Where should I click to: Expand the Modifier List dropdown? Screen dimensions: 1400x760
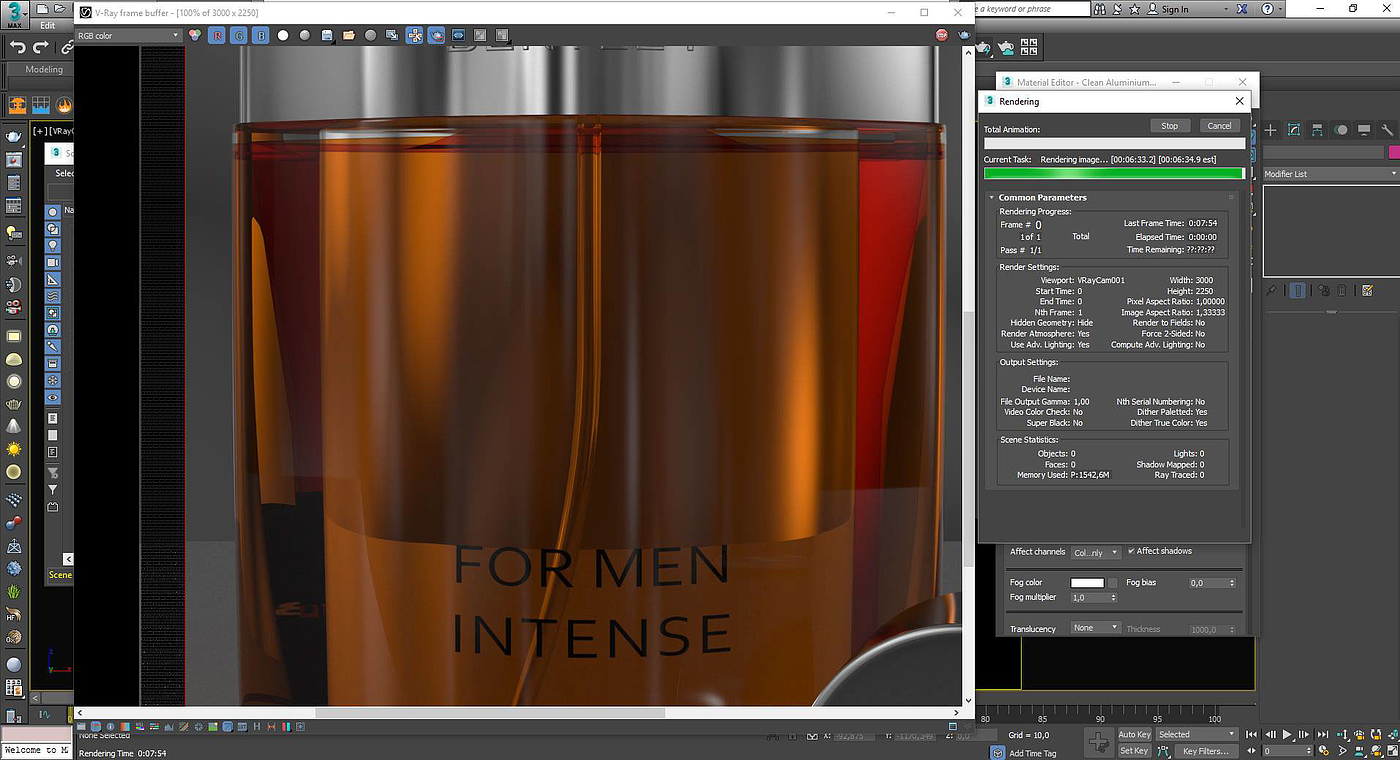click(x=1329, y=174)
